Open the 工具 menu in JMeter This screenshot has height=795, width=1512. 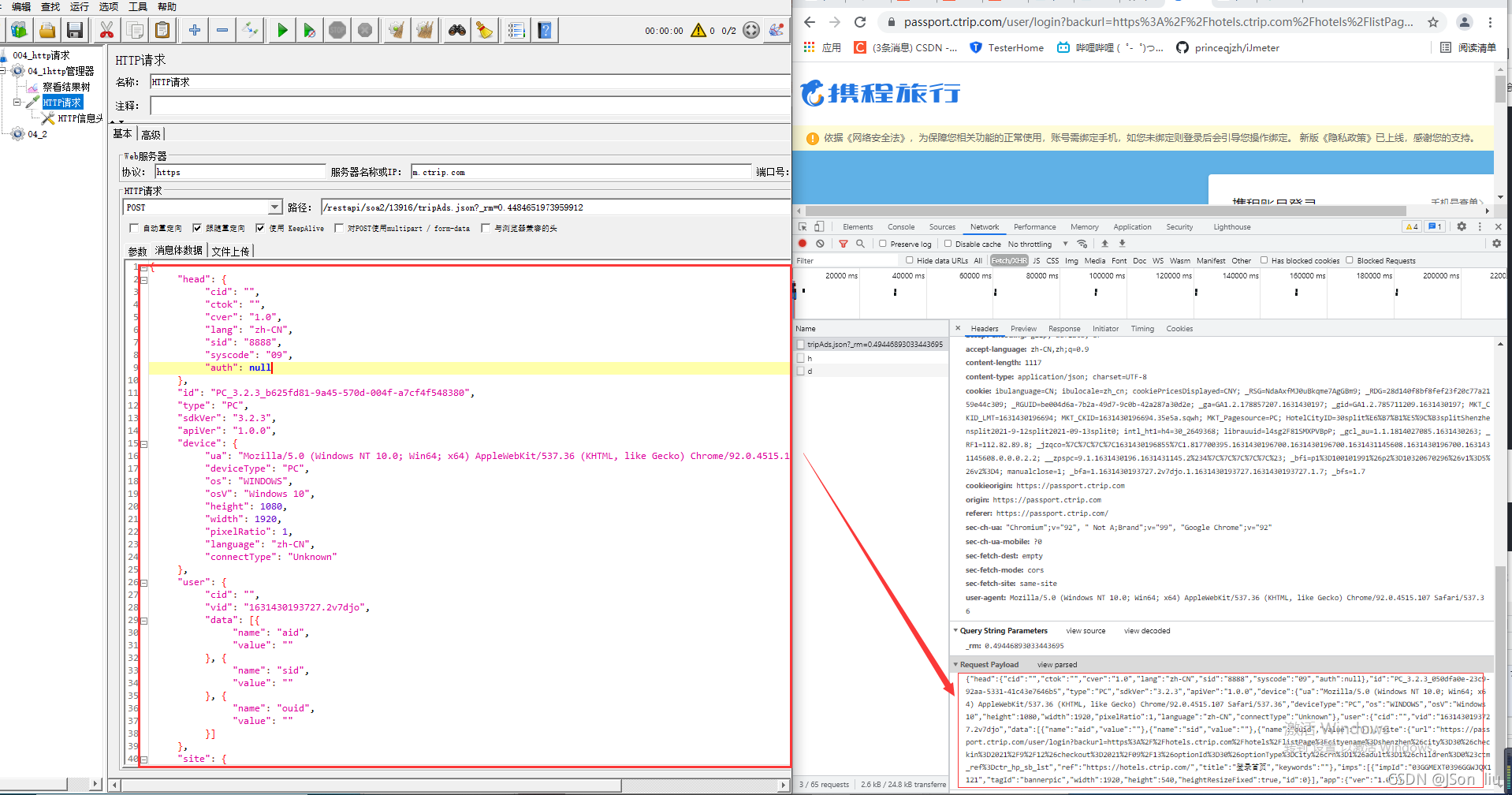point(138,6)
